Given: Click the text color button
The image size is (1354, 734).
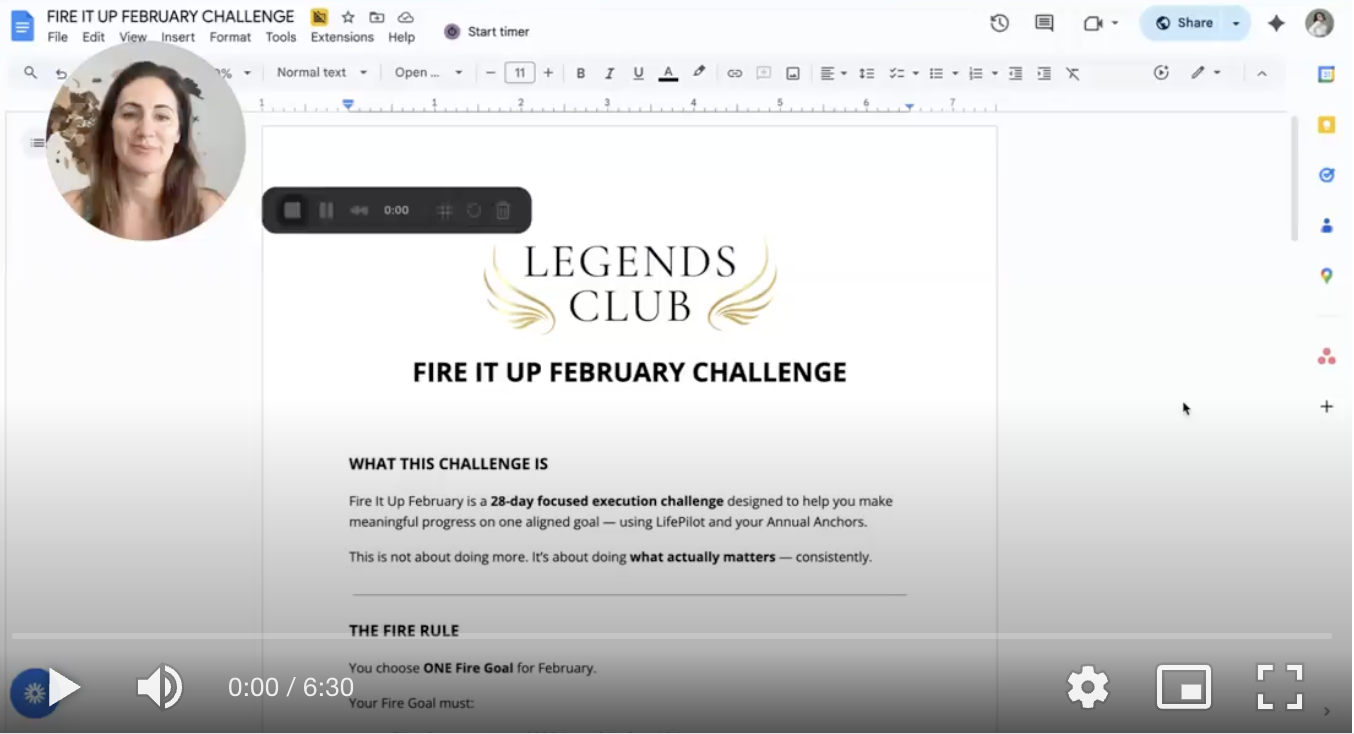Looking at the screenshot, I should pyautogui.click(x=668, y=73).
